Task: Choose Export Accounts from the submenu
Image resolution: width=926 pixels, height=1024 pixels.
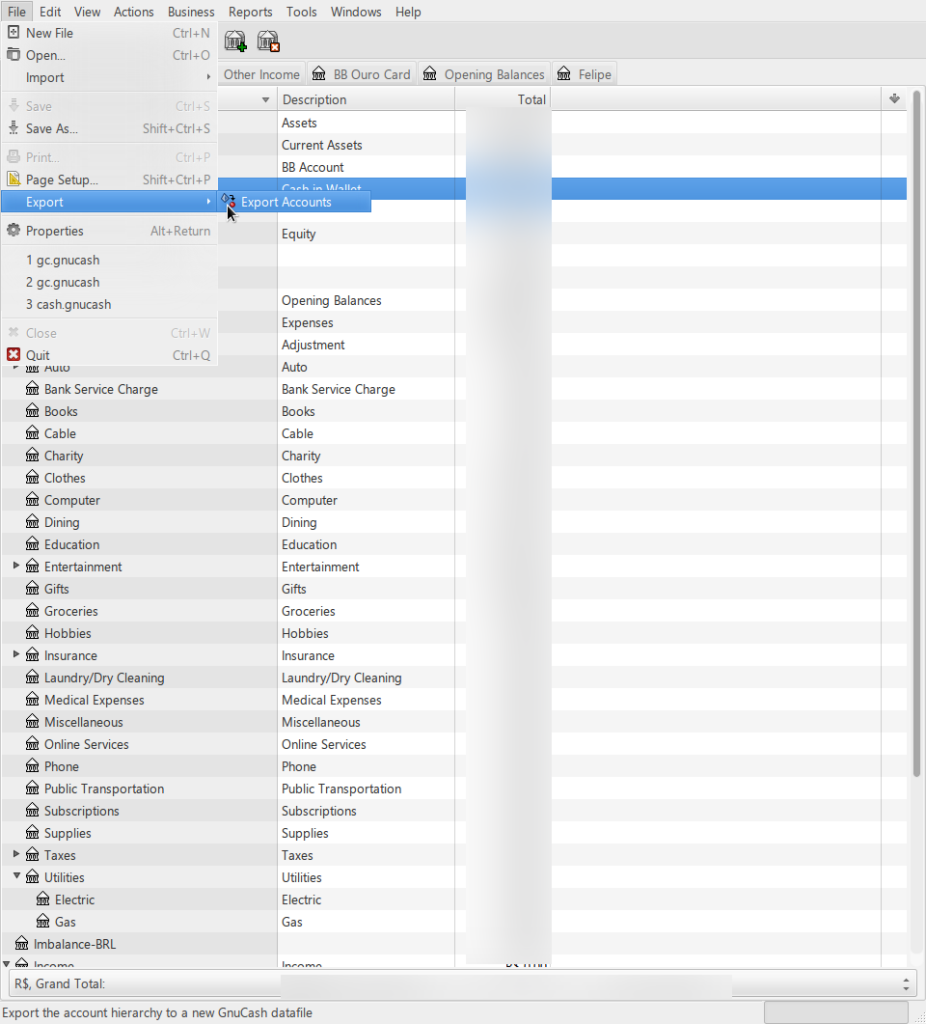Action: tap(295, 202)
